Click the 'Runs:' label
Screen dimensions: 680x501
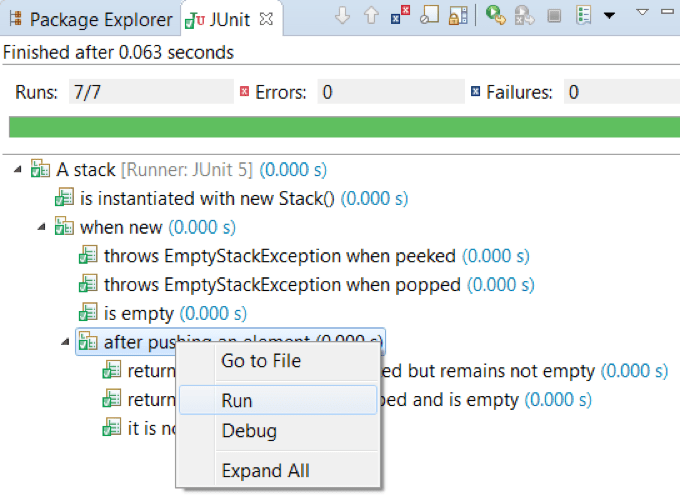click(36, 92)
